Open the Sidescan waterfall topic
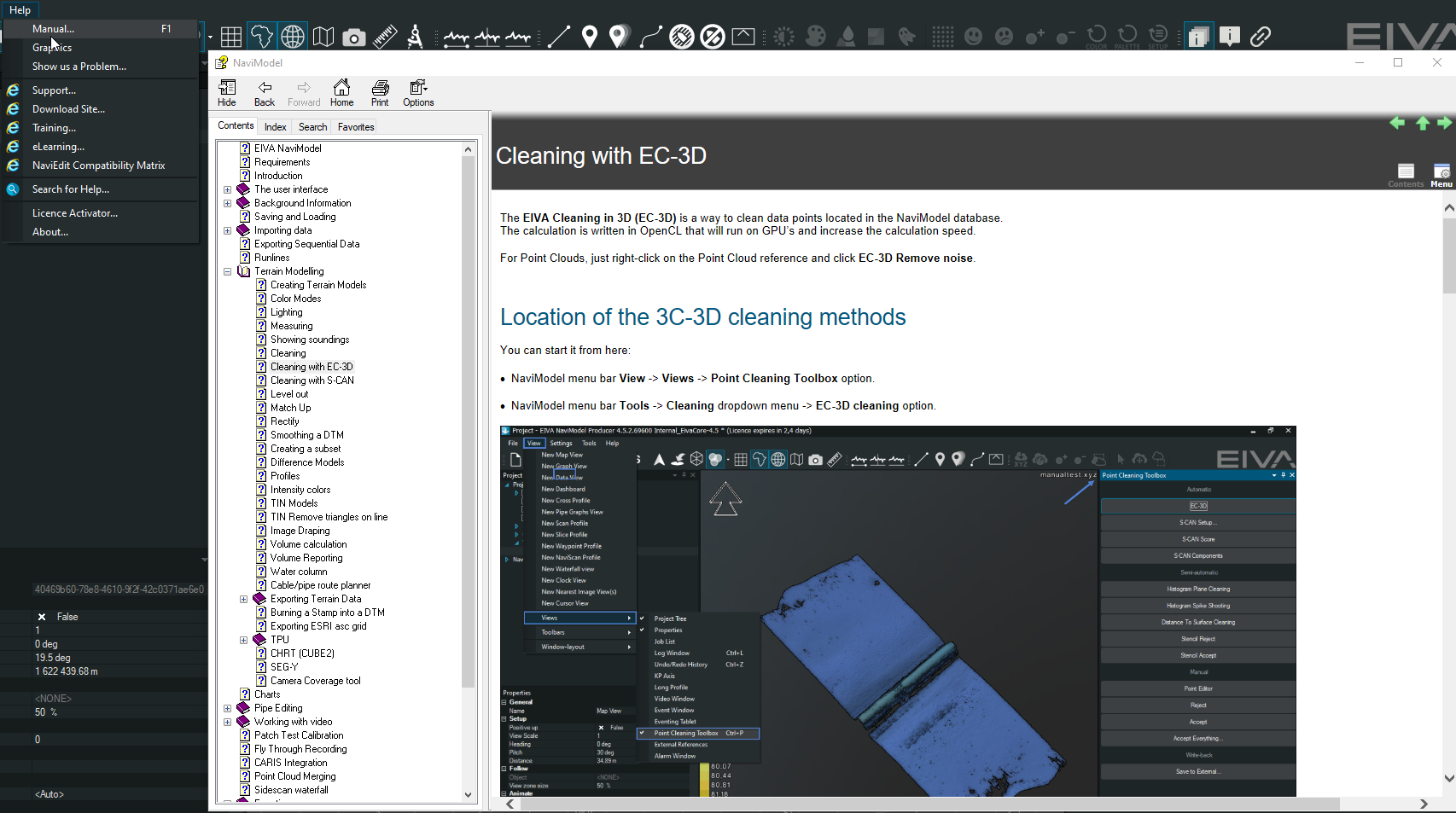Screen dimensions: 1456x813 [x=291, y=790]
